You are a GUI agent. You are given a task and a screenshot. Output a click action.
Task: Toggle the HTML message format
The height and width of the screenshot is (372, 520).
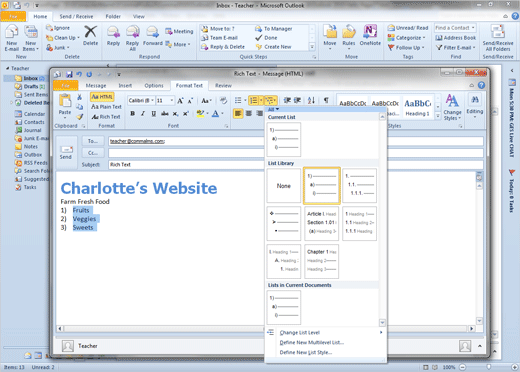click(x=102, y=97)
